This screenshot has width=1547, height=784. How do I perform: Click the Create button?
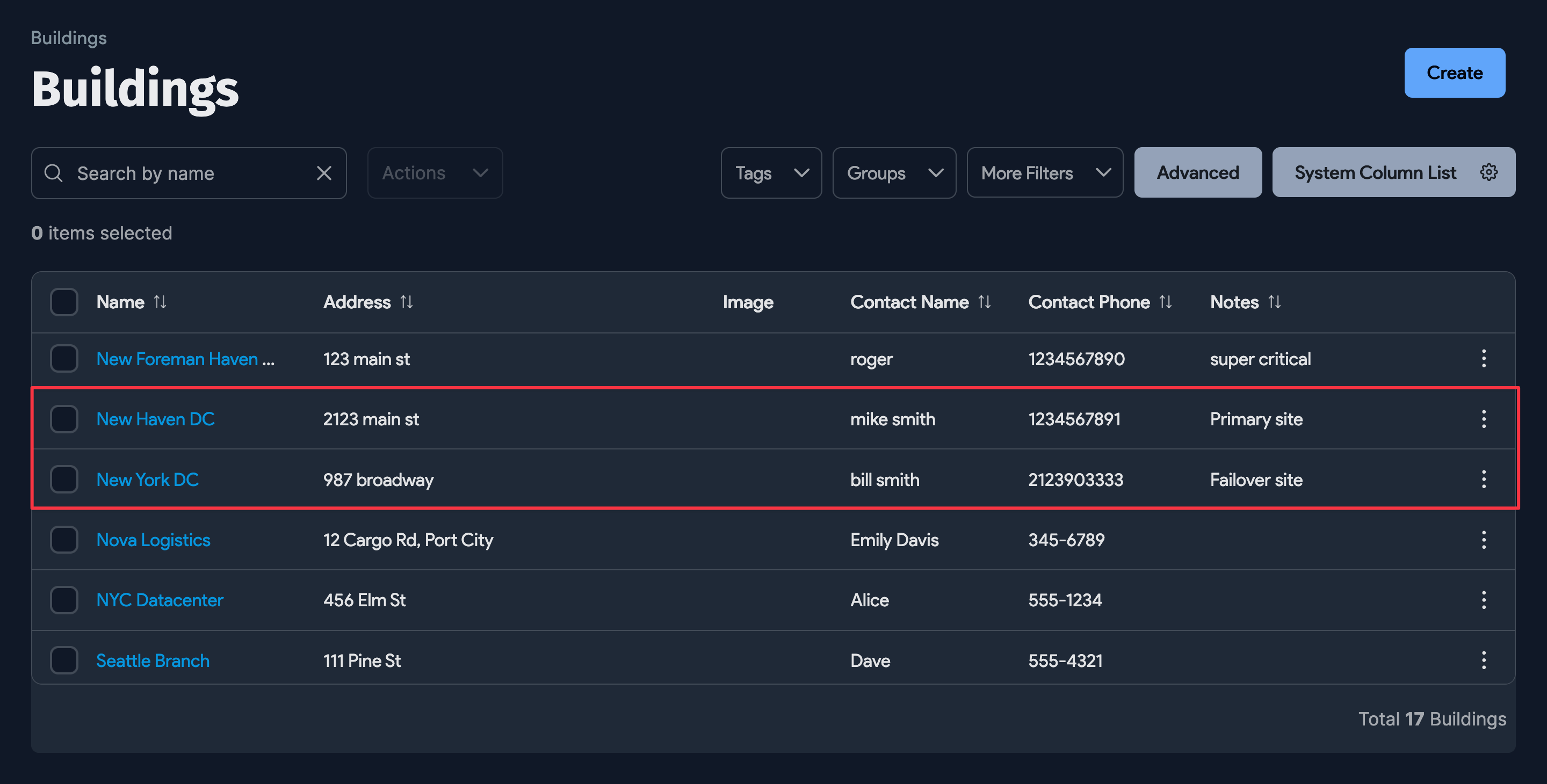1454,72
